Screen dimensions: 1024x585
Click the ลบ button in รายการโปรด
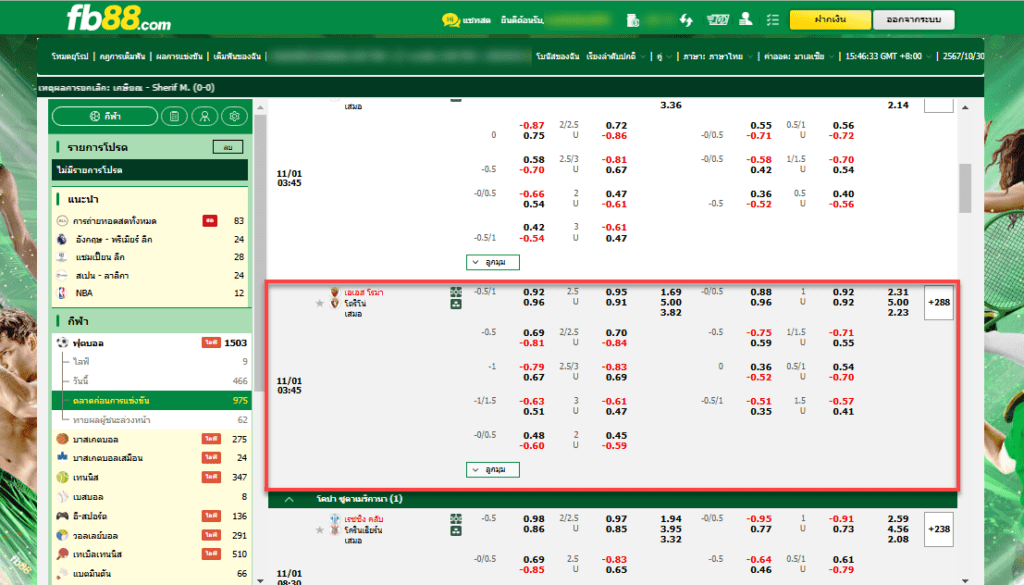228,148
